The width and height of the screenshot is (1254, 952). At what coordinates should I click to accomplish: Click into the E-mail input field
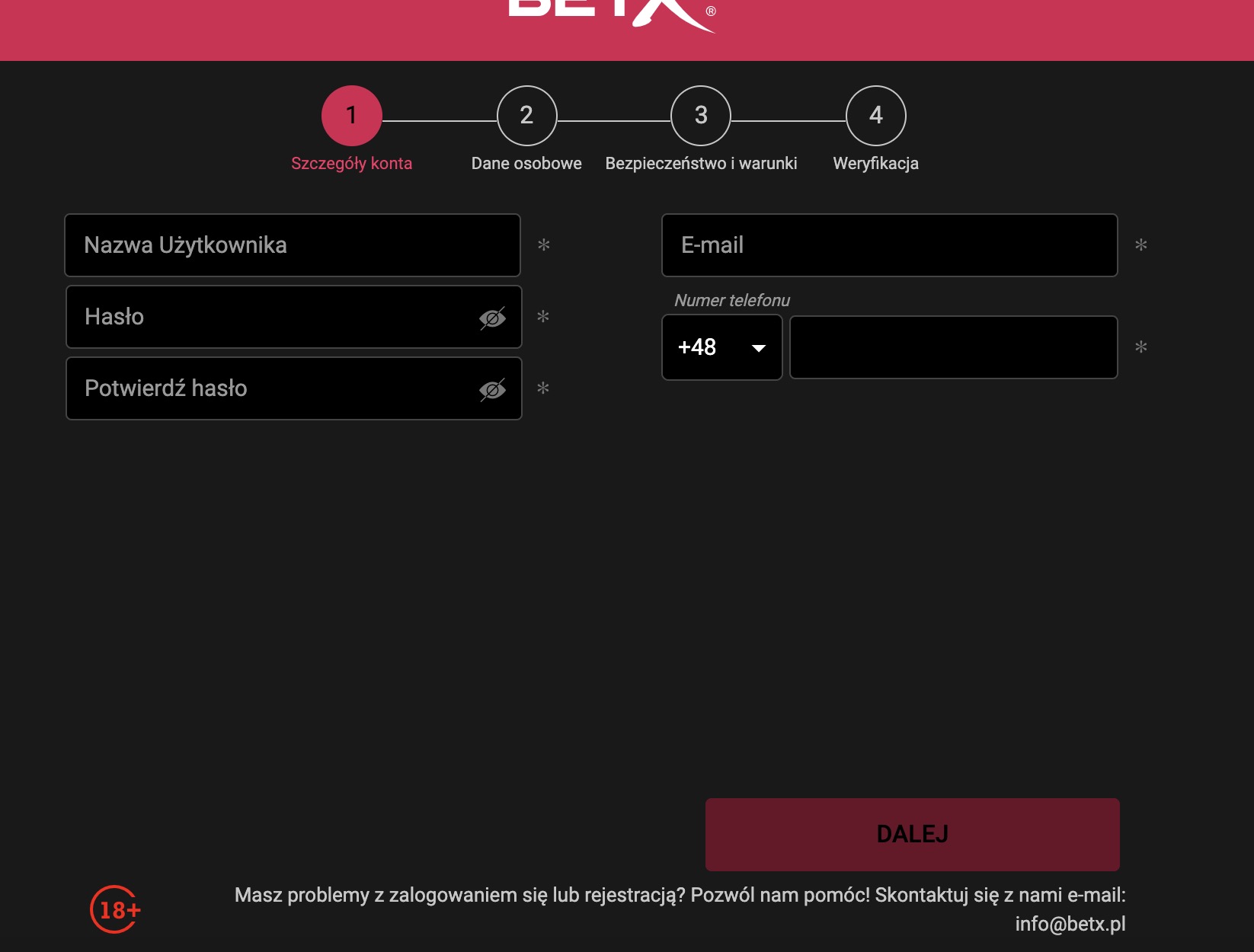point(889,245)
